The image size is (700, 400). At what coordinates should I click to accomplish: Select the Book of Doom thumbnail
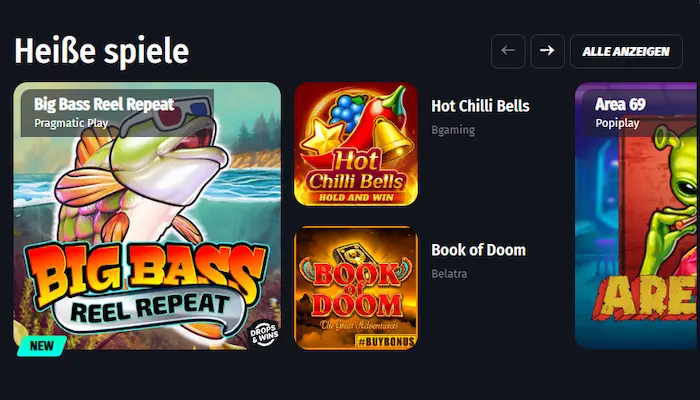[x=356, y=288]
